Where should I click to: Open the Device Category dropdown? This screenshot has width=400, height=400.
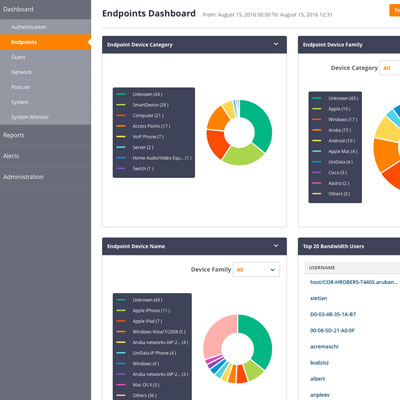tap(390, 68)
